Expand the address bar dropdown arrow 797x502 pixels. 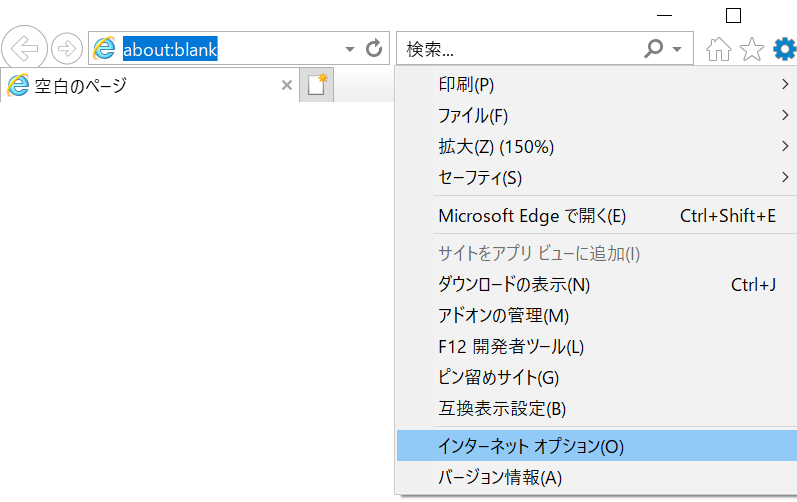tap(349, 49)
